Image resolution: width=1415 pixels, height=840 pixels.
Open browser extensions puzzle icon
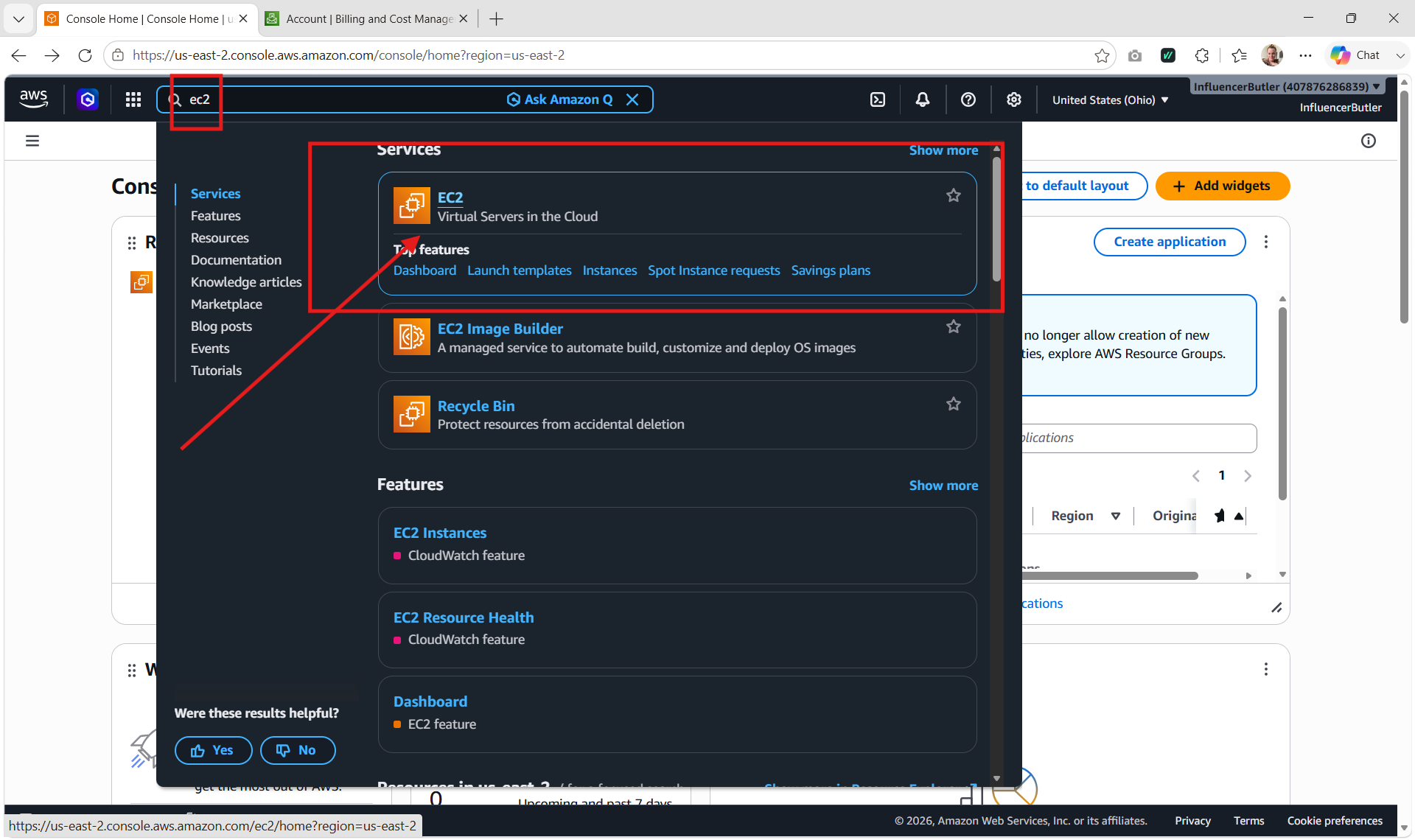tap(1202, 55)
